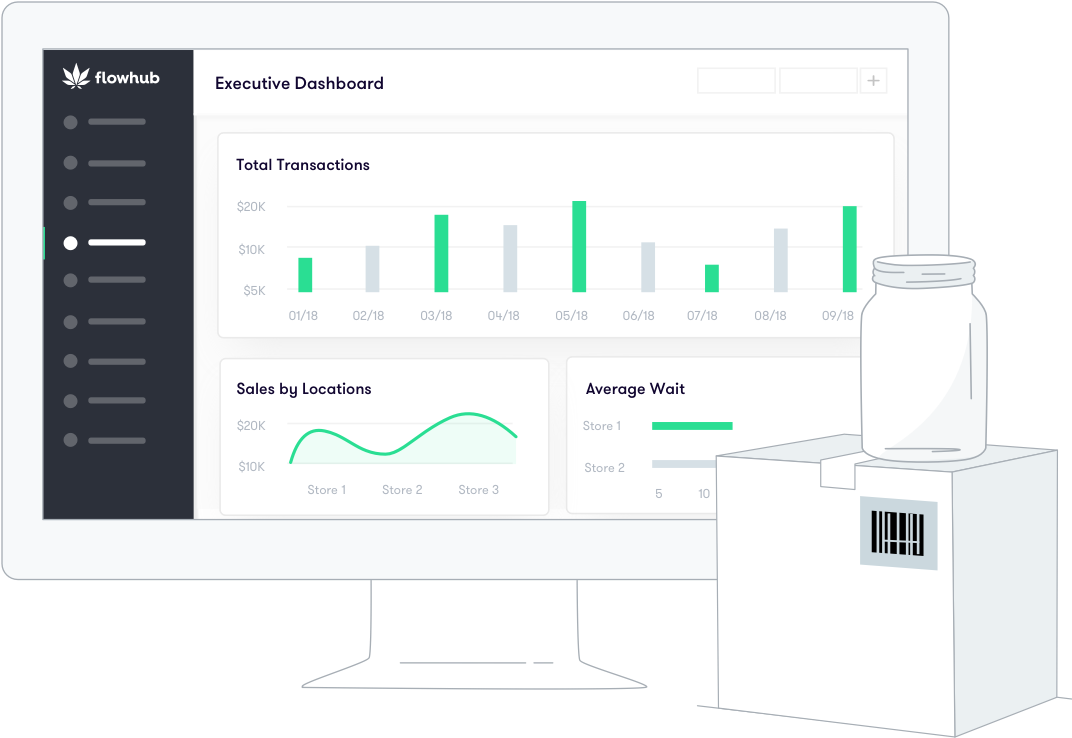Screen dimensions: 1072x738
Task: Click the 05/18 axis label
Action: 572,316
